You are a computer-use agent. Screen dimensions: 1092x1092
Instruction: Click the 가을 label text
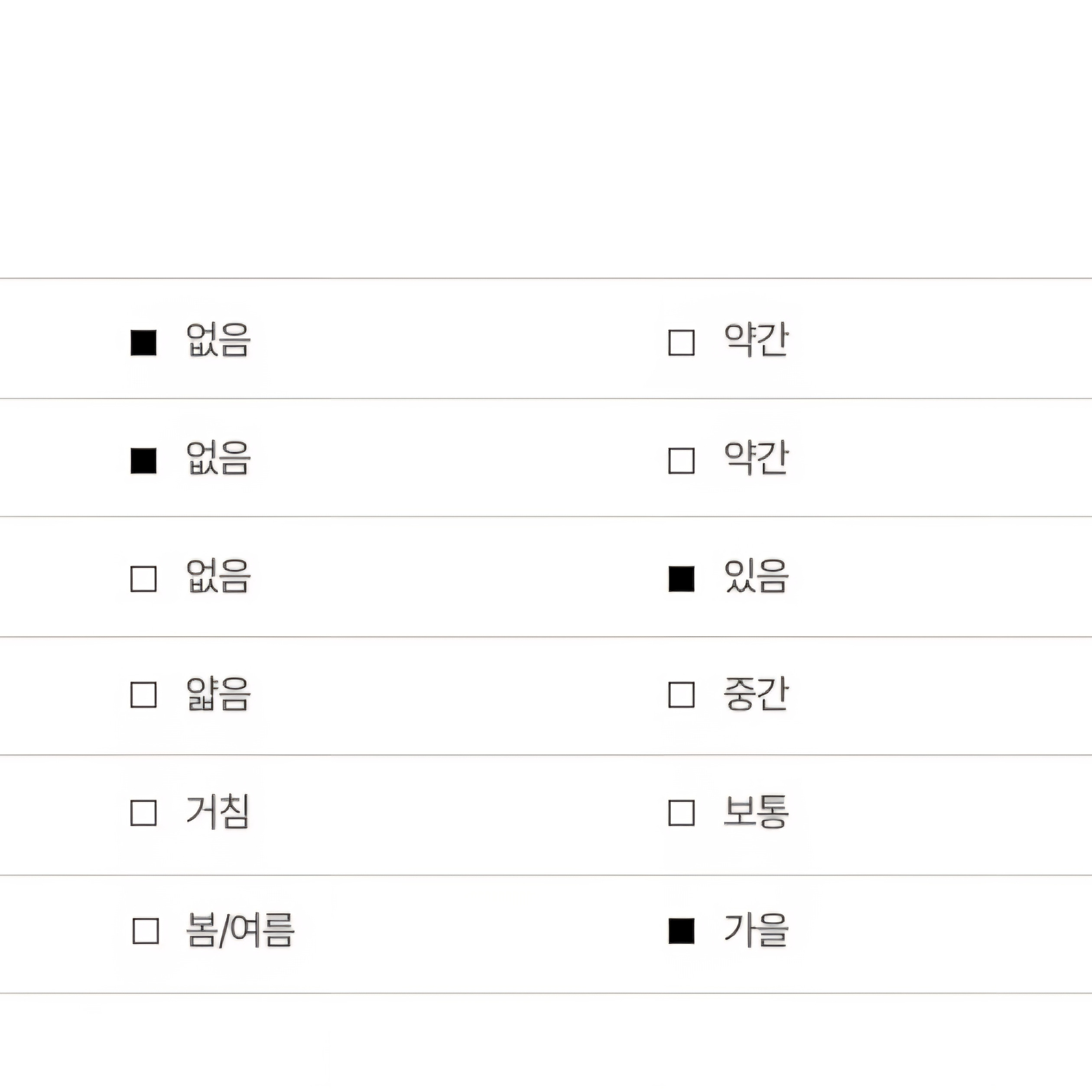[756, 930]
